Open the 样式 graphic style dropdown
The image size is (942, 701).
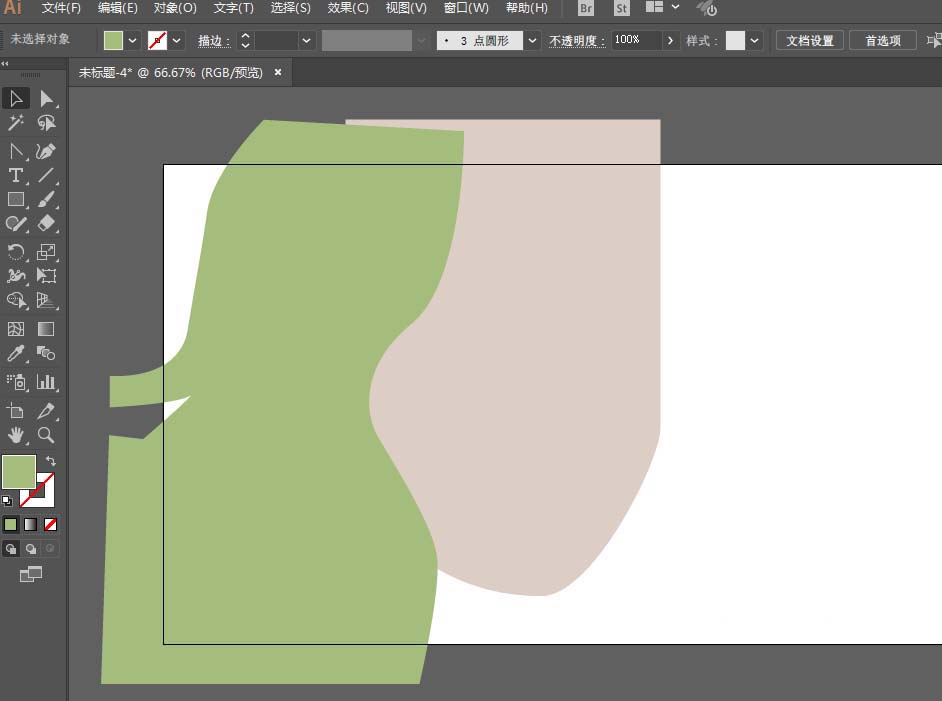[755, 40]
